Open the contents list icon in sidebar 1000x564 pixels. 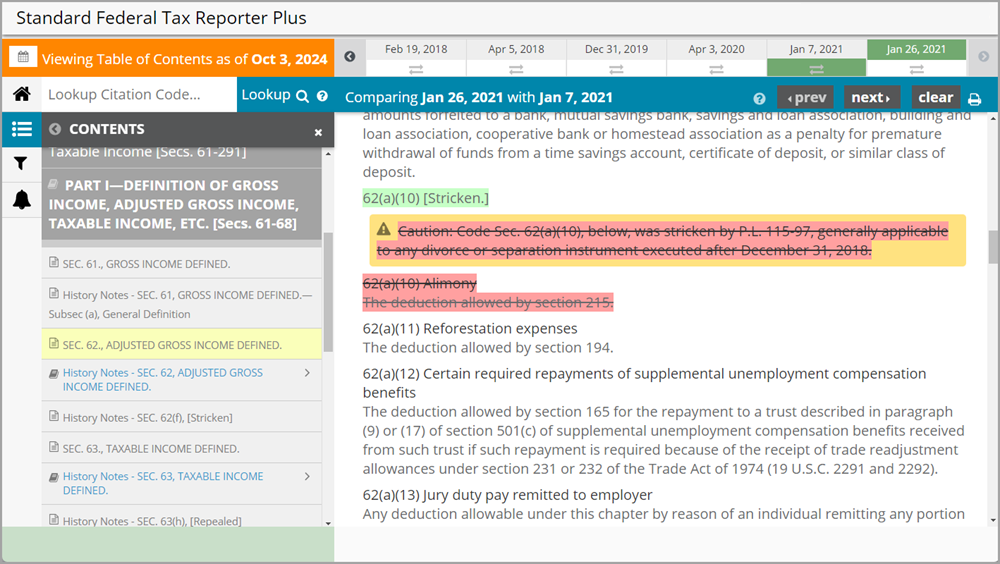[22, 130]
